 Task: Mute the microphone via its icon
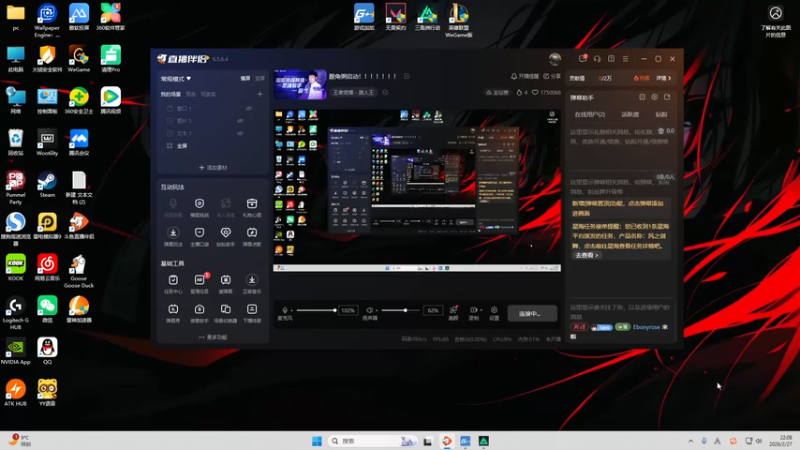(285, 310)
